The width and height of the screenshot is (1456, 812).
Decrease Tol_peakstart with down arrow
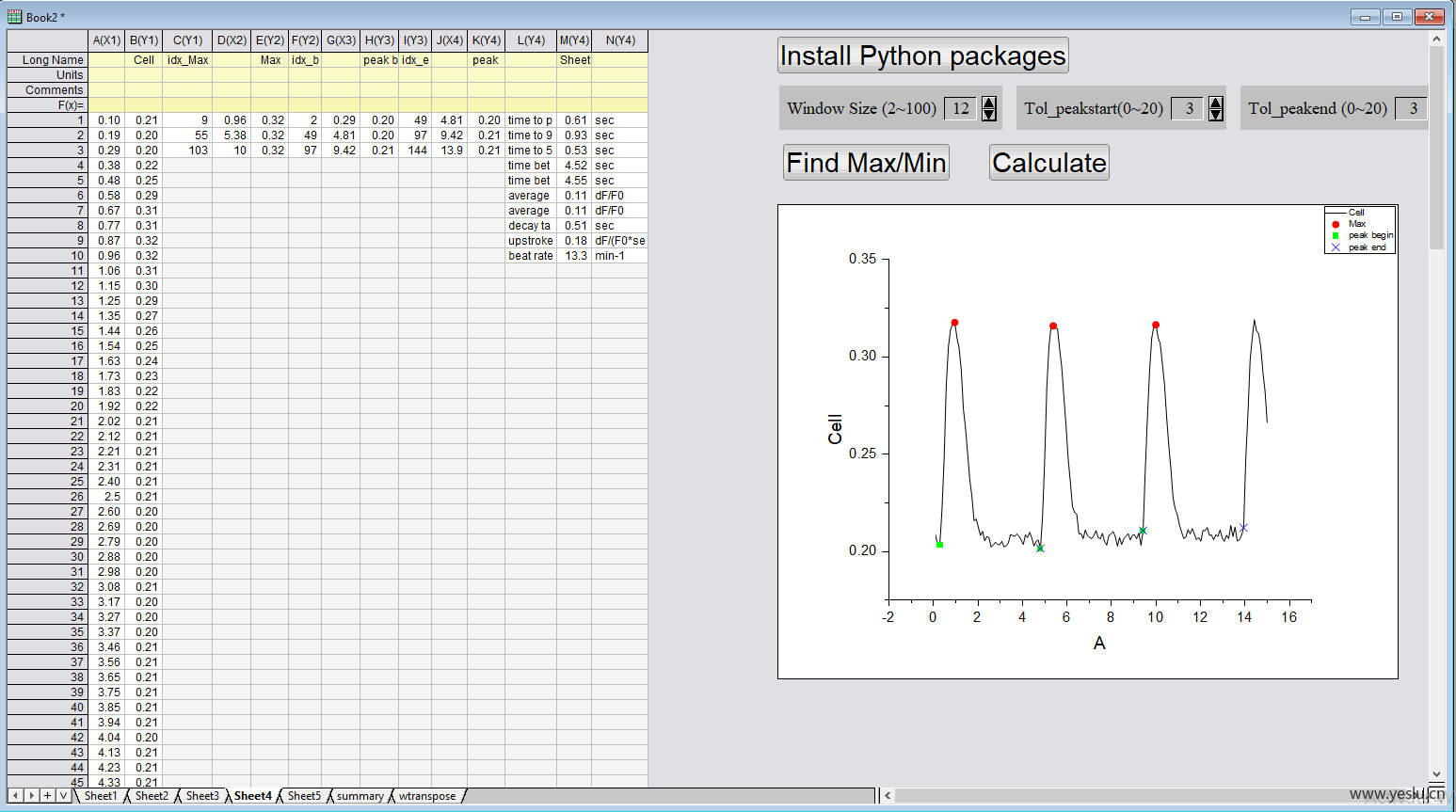tap(1216, 115)
